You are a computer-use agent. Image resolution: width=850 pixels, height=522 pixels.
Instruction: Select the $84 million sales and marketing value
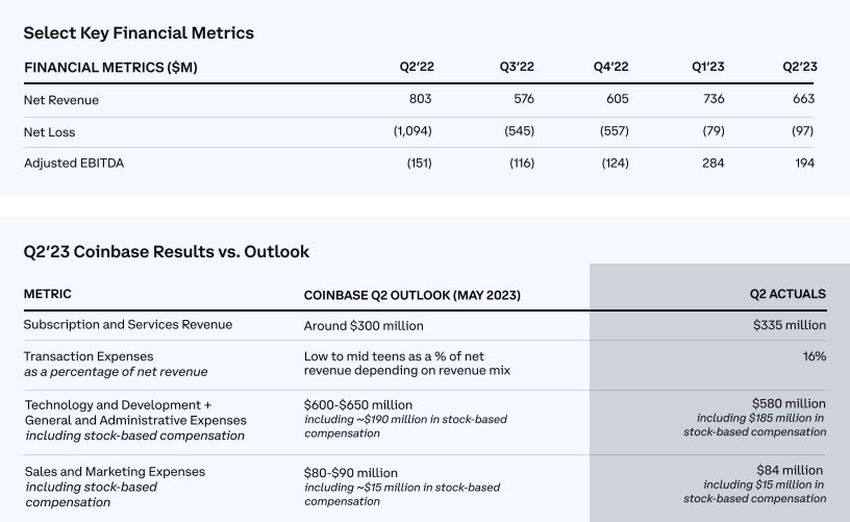[x=789, y=470]
